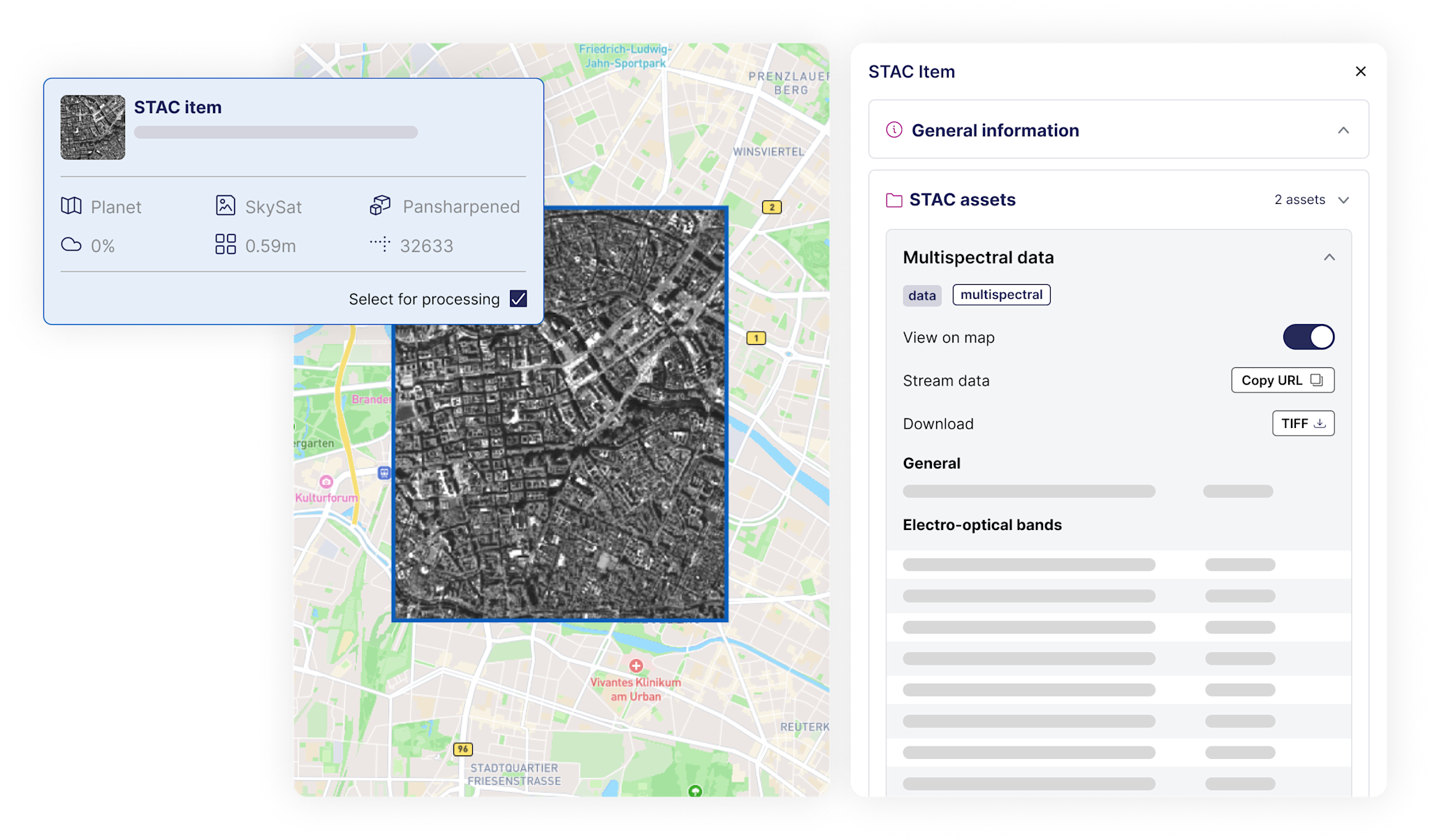Click the SkySat image icon
Screen dimensions: 1430x840
click(x=225, y=206)
